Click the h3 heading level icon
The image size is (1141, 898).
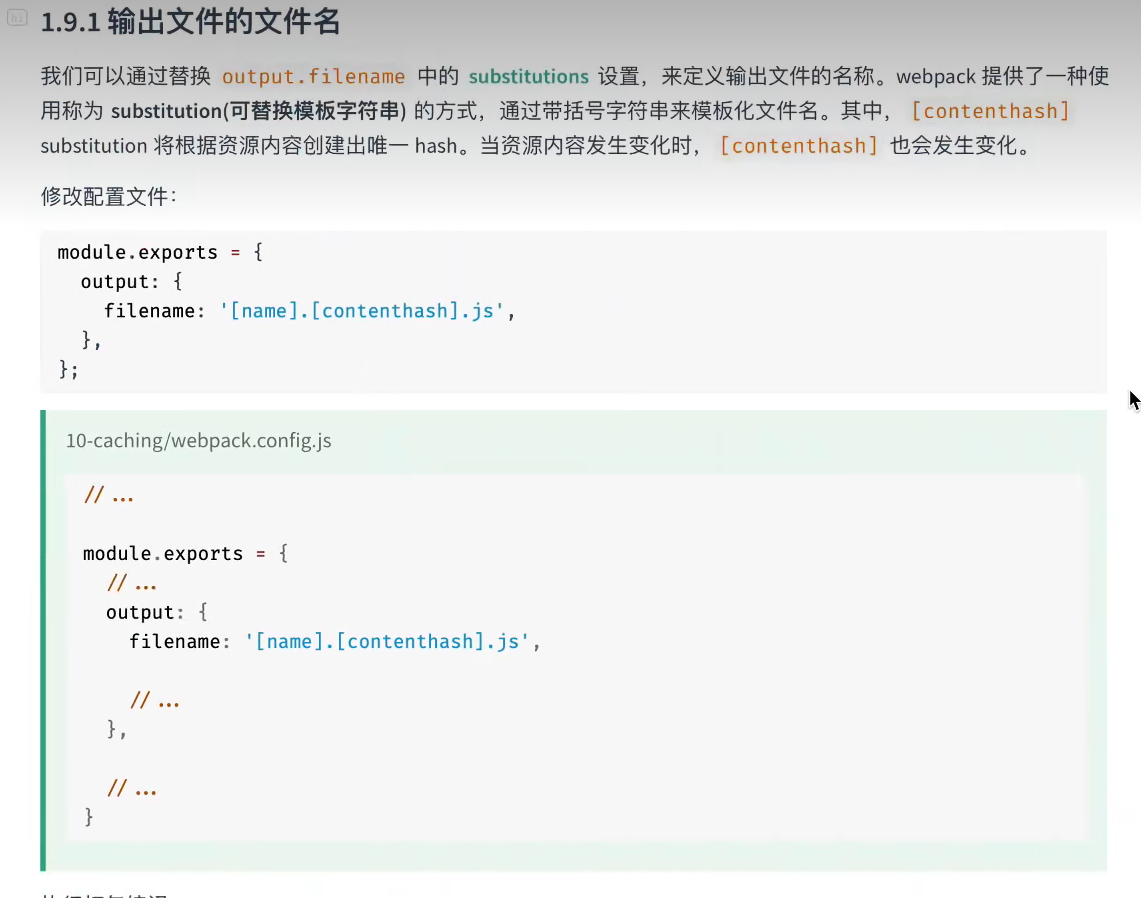tap(17, 18)
